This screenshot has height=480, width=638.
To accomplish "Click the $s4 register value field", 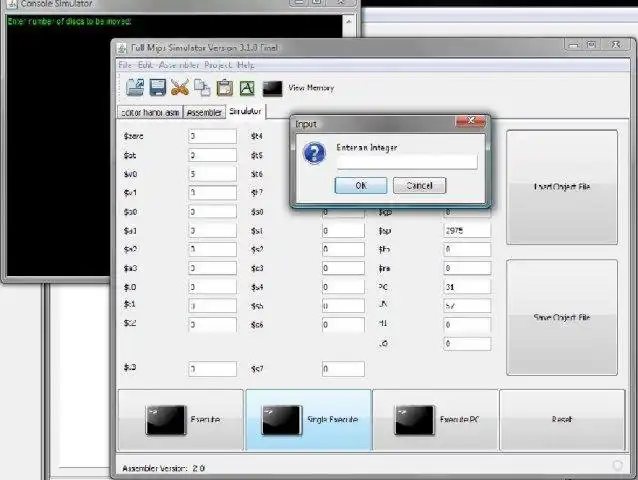I will click(343, 287).
